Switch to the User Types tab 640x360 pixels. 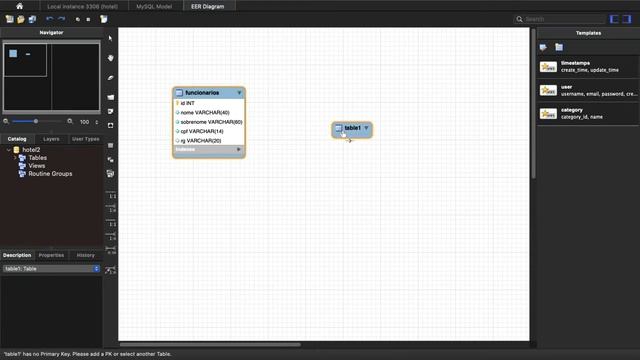85,139
